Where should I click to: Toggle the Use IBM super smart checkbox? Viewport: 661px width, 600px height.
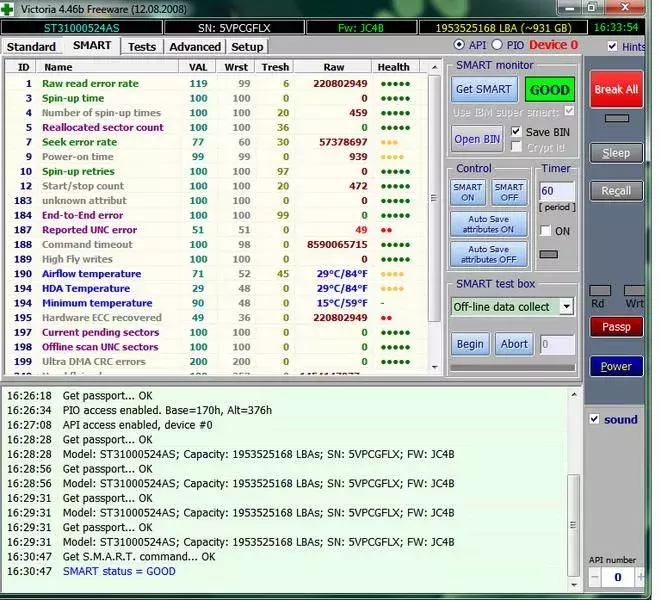click(x=569, y=111)
